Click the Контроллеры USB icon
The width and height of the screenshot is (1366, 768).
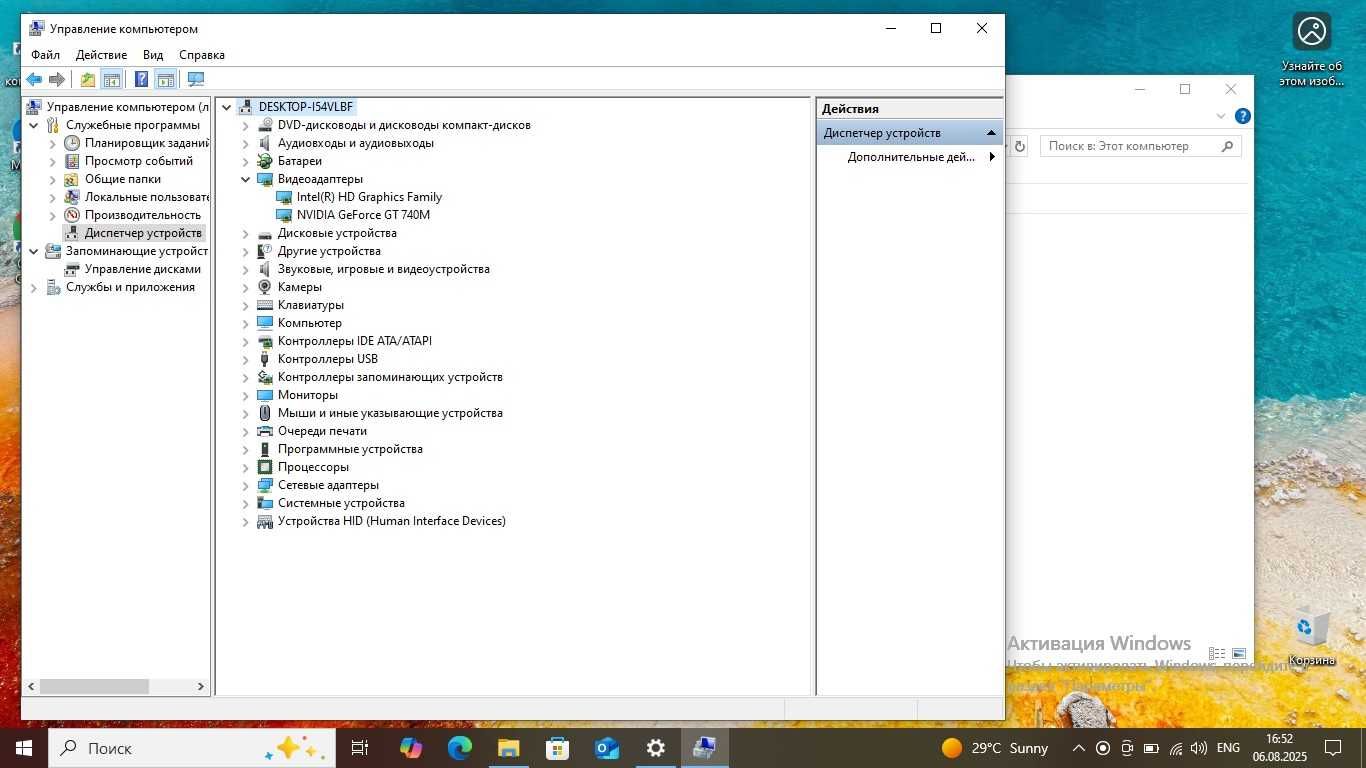pyautogui.click(x=265, y=359)
